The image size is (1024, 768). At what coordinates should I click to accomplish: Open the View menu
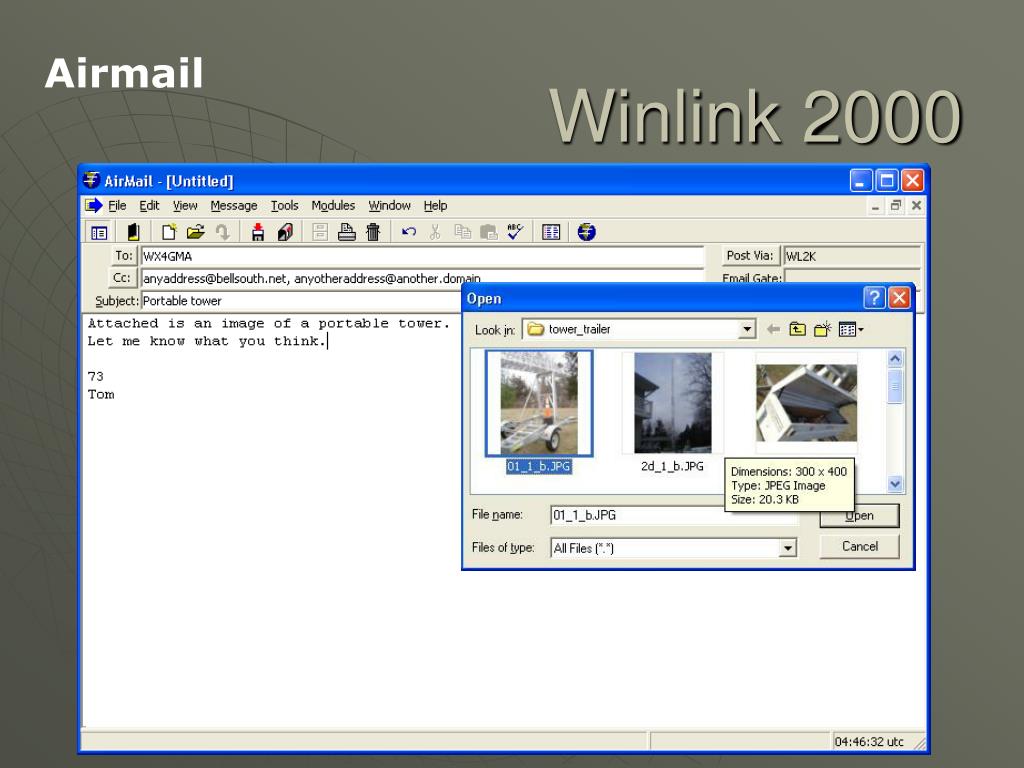point(185,206)
